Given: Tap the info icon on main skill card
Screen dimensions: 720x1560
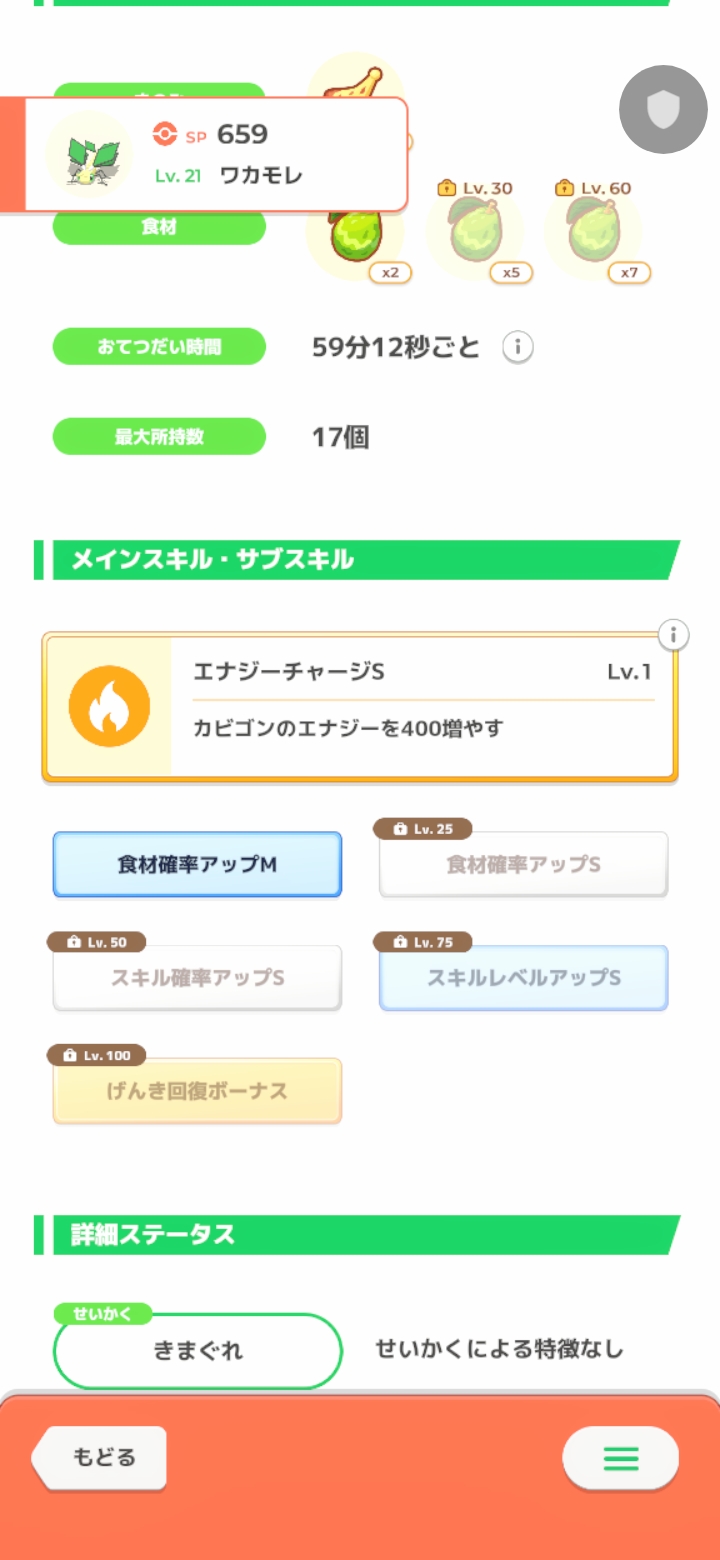Looking at the screenshot, I should click(x=674, y=635).
